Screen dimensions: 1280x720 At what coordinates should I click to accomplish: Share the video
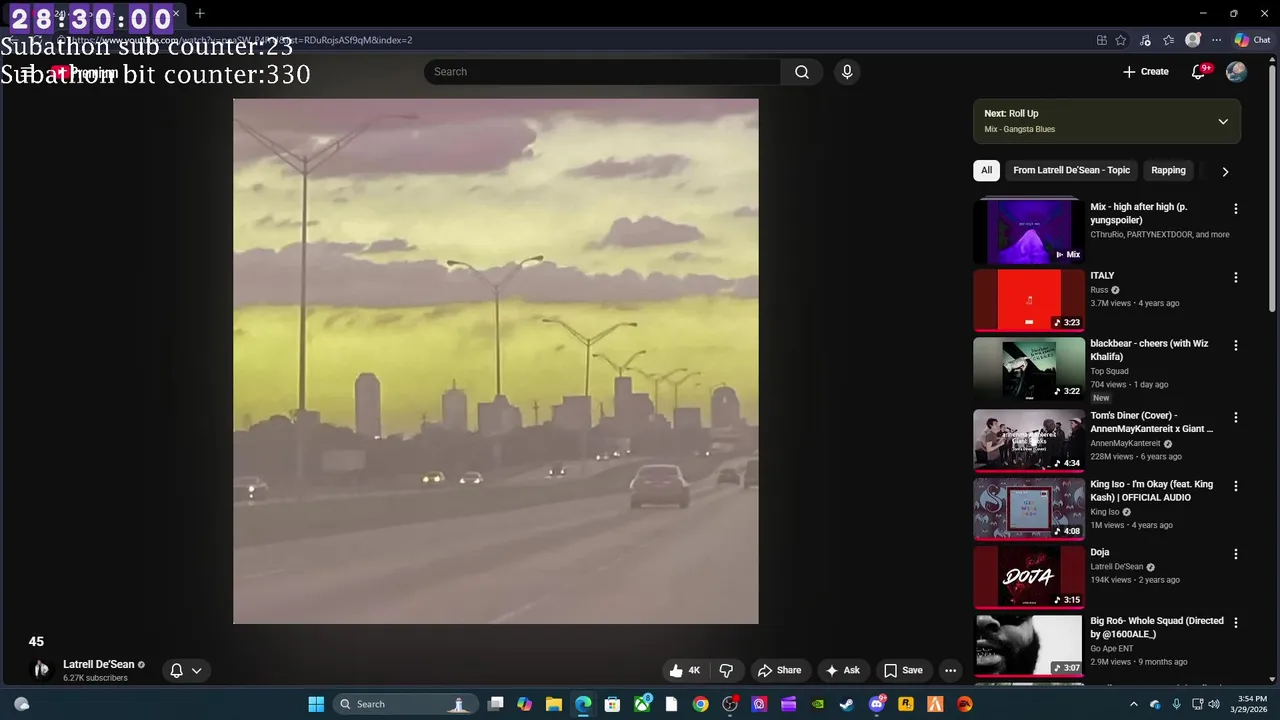click(779, 670)
